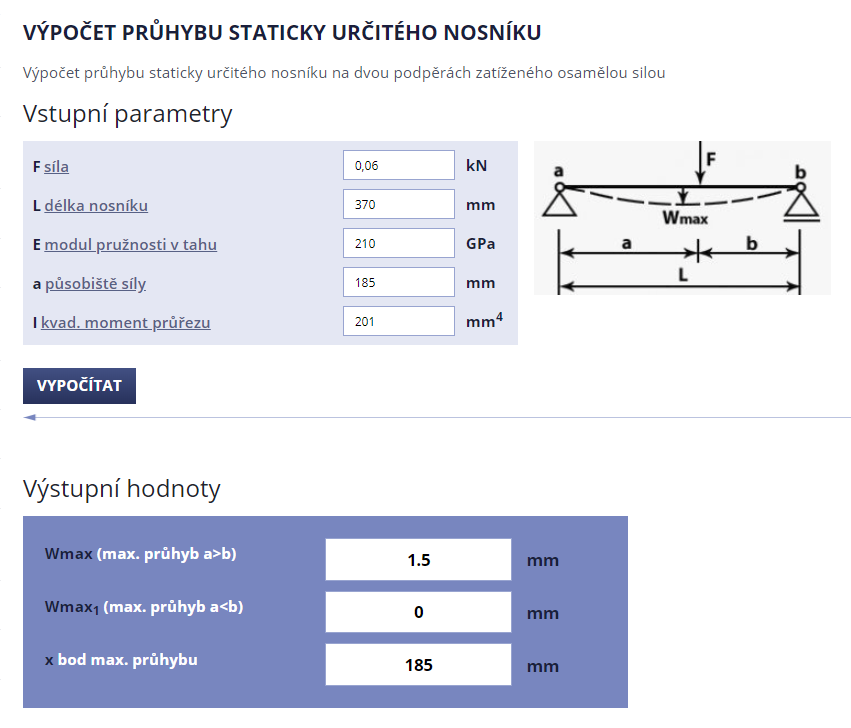Viewport: 851px width, 728px height.
Task: Click the small arrow icon on divider line
Action: pyautogui.click(x=29, y=417)
